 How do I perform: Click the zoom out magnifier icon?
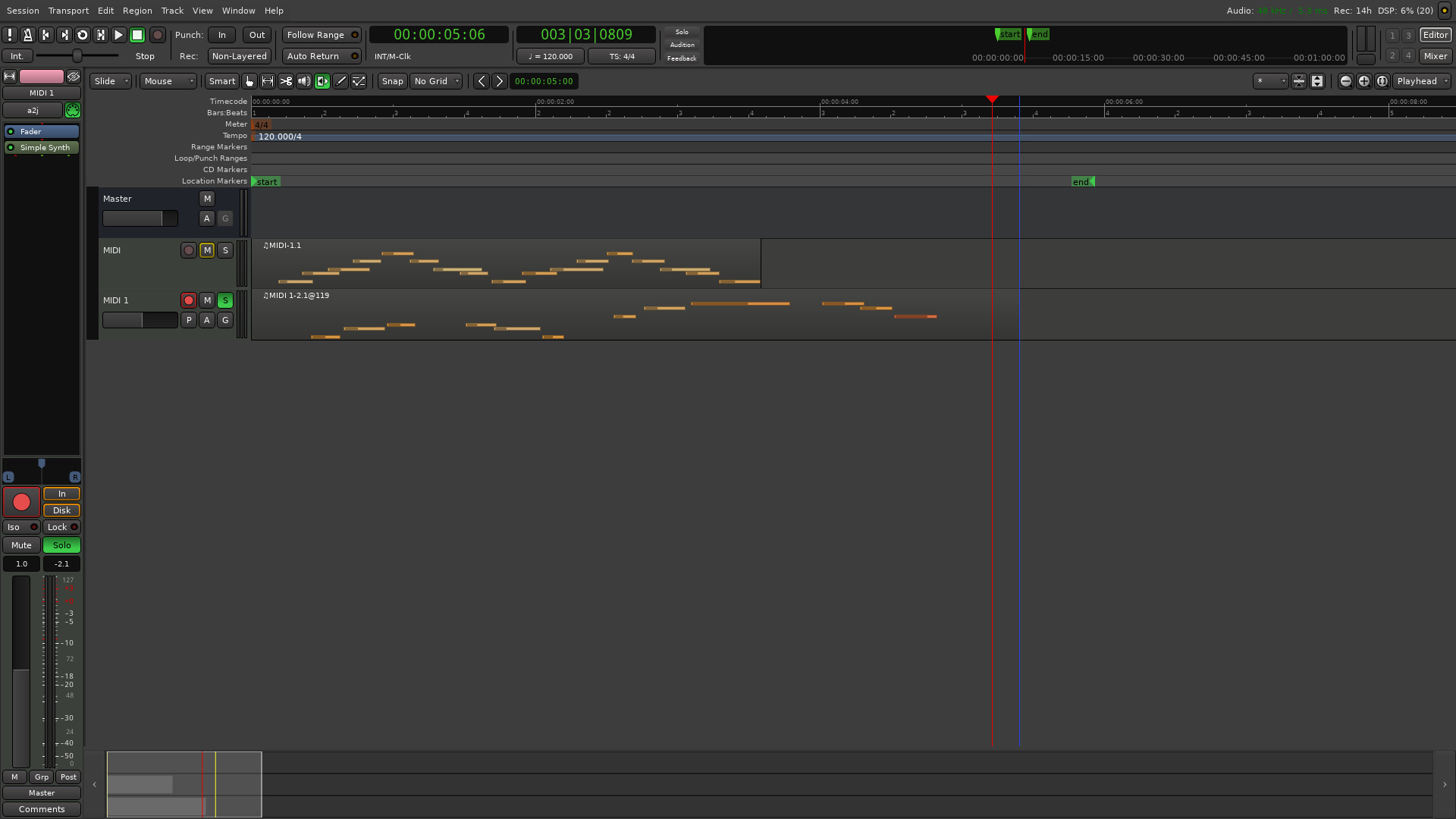tap(1345, 81)
